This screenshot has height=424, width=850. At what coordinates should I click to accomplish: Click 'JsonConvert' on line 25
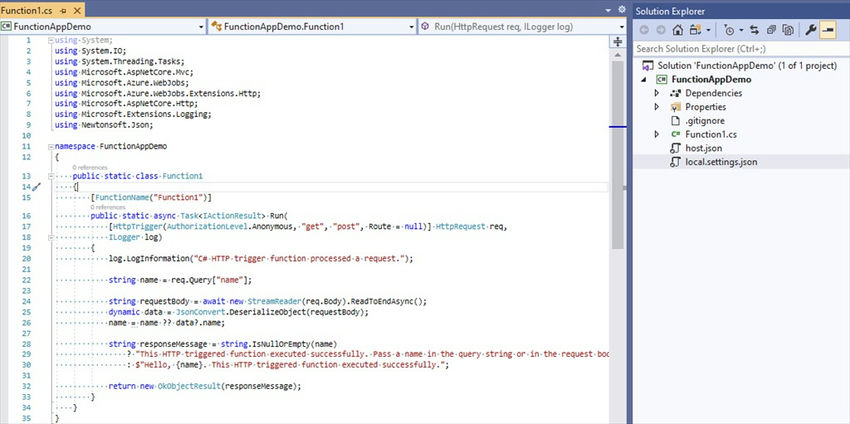(x=201, y=312)
